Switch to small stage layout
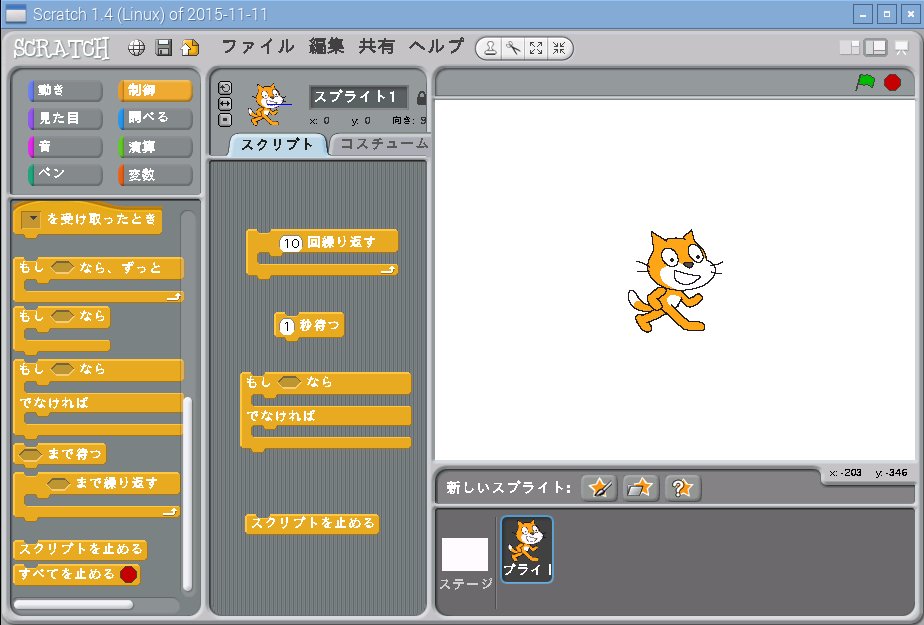924x625 pixels. point(849,48)
